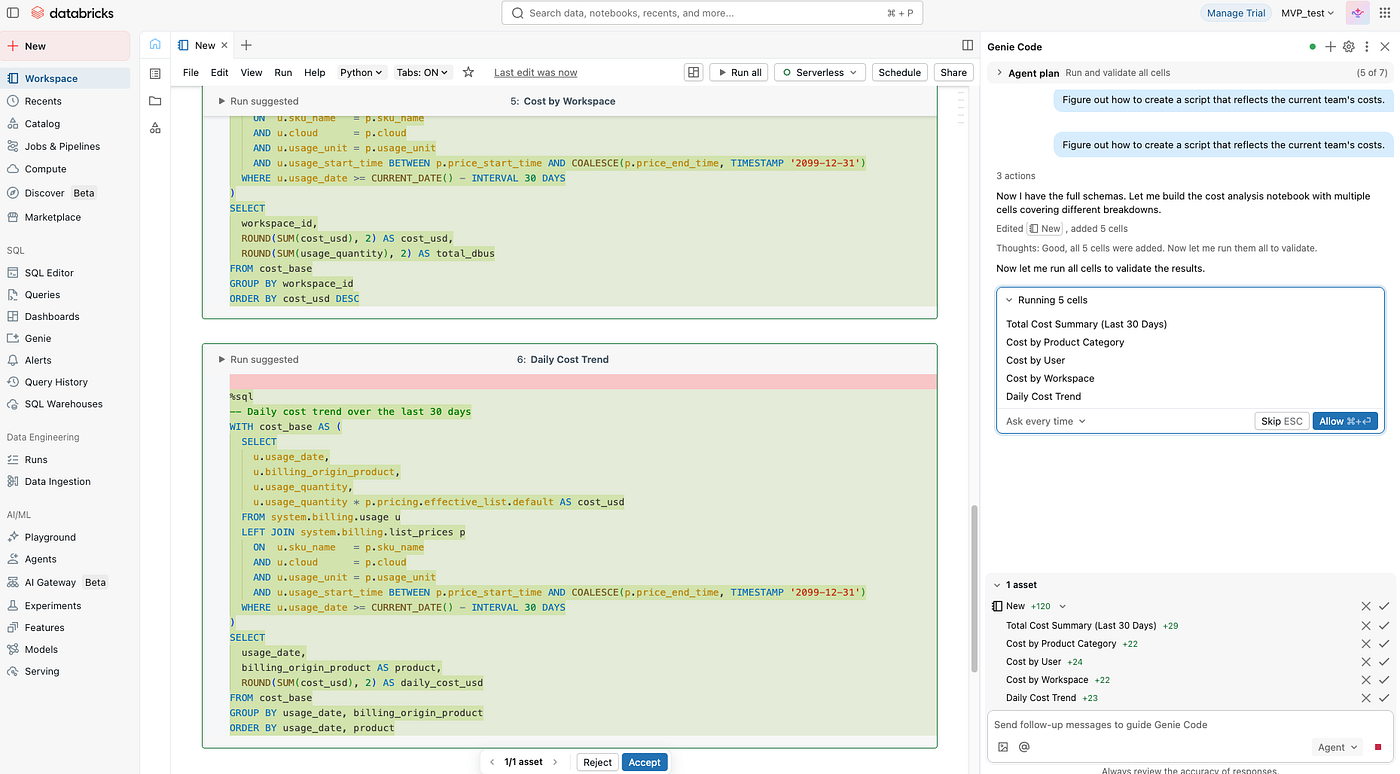The height and width of the screenshot is (774, 1400).
Task: Expand the Agent plan section
Action: (x=999, y=73)
